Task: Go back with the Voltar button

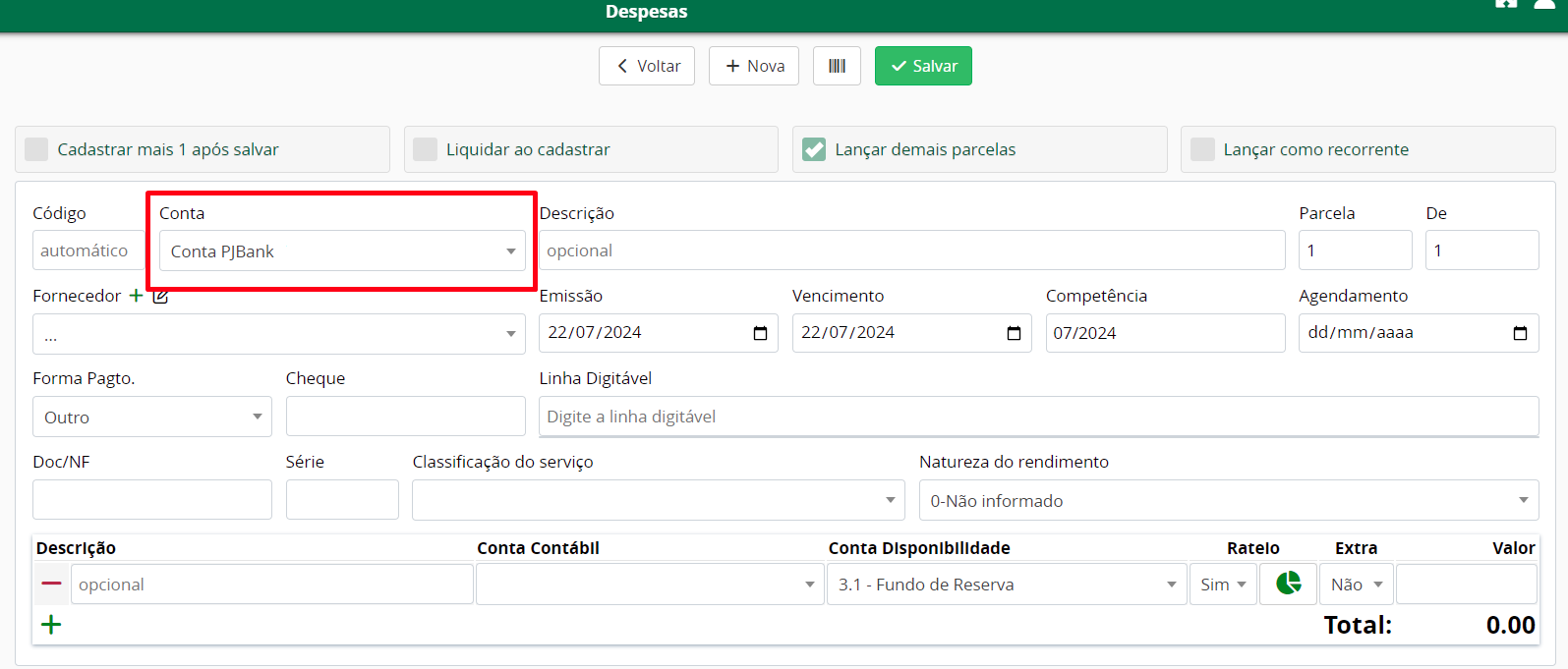Action: point(647,66)
